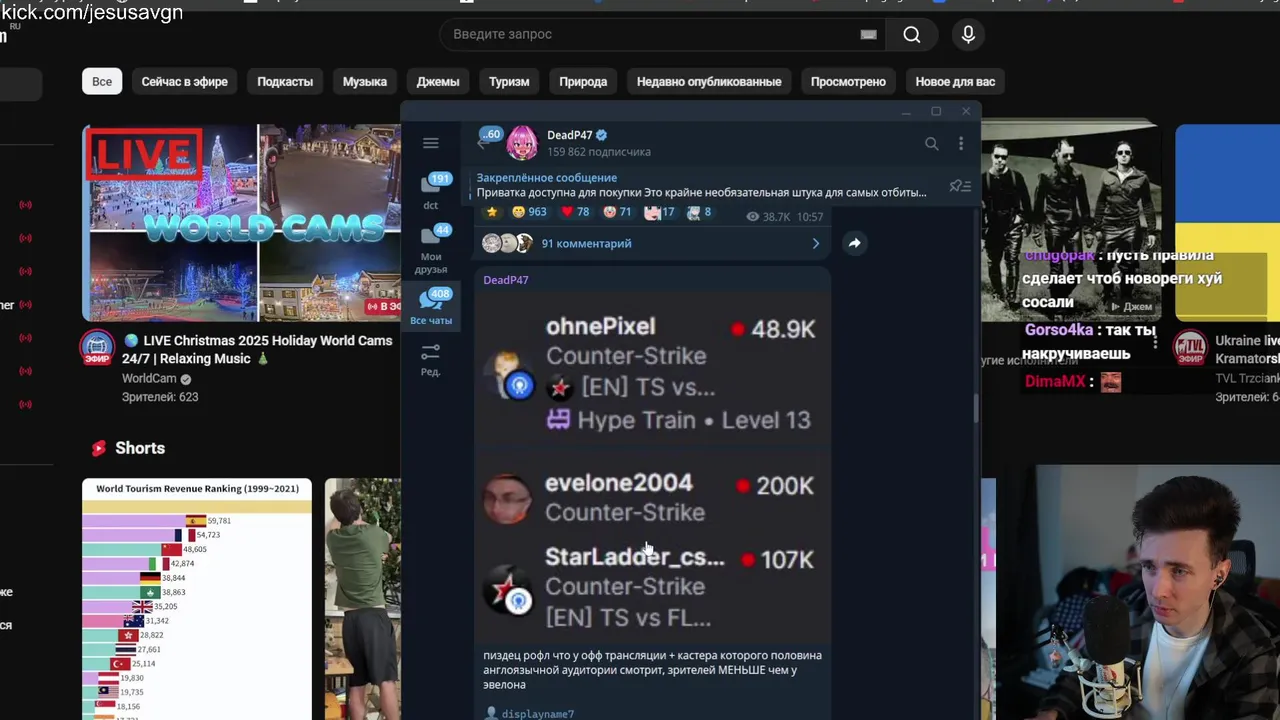Open the WorldCam channel name link
Image resolution: width=1280 pixels, height=720 pixels.
point(149,379)
